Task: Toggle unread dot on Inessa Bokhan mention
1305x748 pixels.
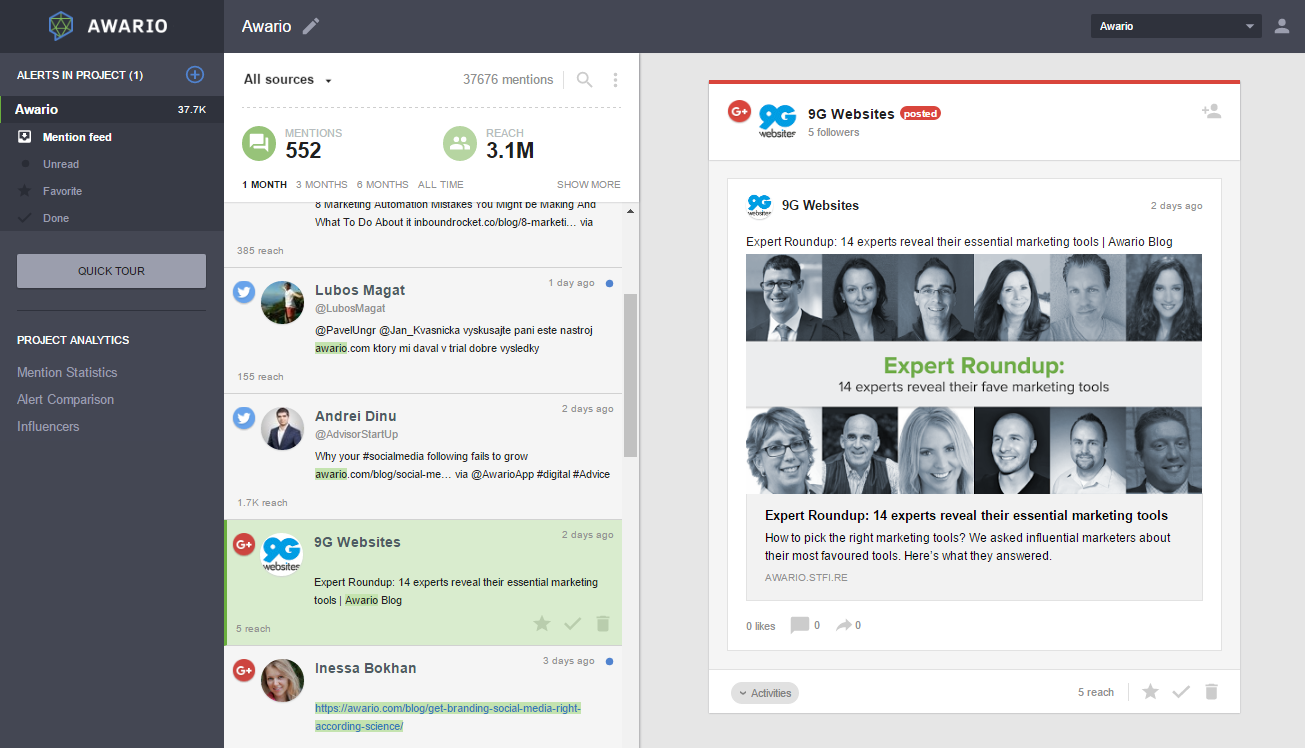Action: pyautogui.click(x=609, y=661)
